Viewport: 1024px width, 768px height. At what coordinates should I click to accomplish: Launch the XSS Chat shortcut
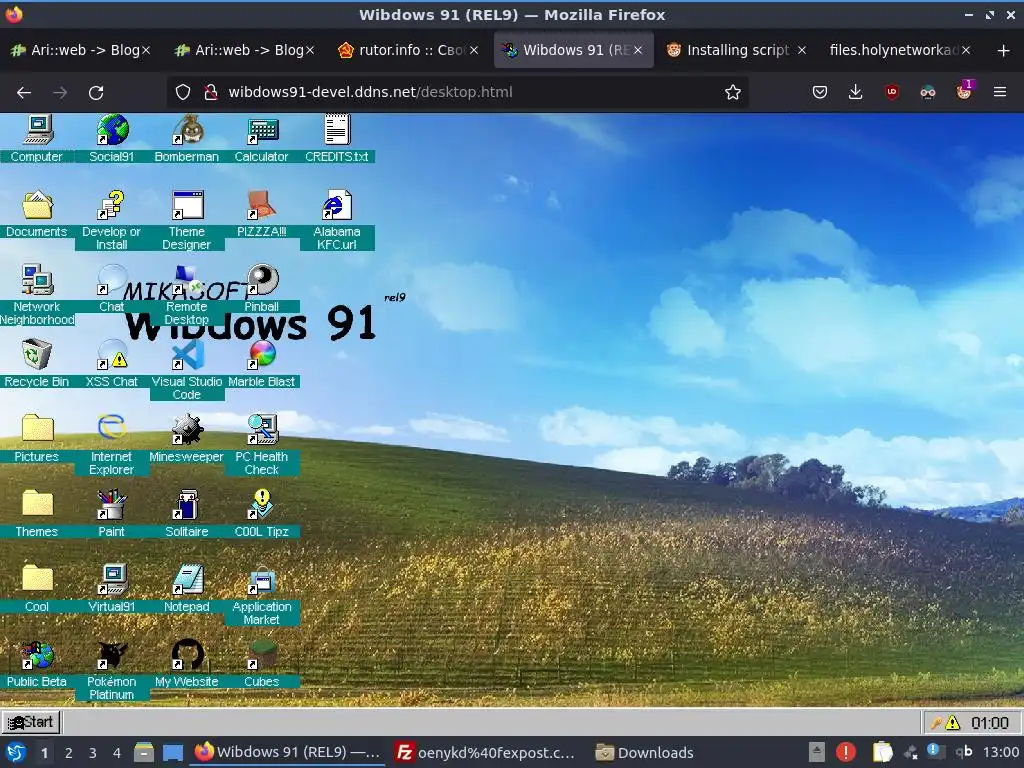click(x=112, y=355)
